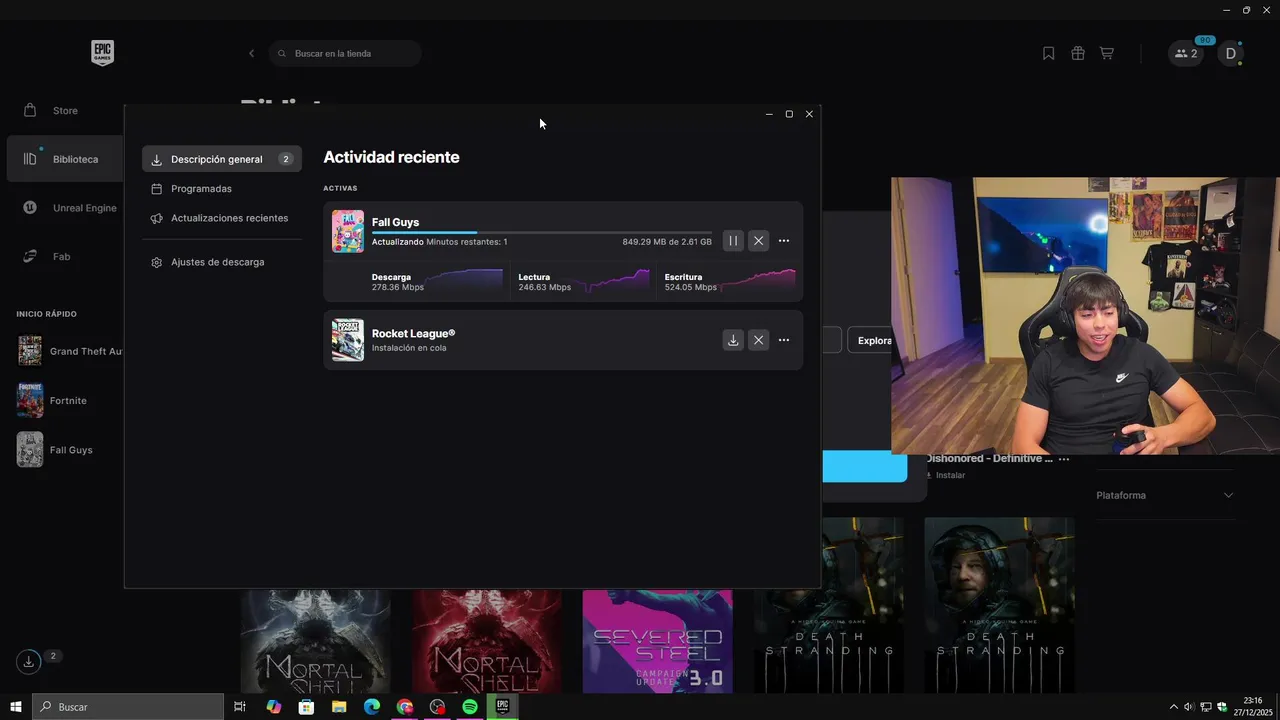This screenshot has height=720, width=1280.
Task: Go back with the store arrow
Action: coord(251,53)
